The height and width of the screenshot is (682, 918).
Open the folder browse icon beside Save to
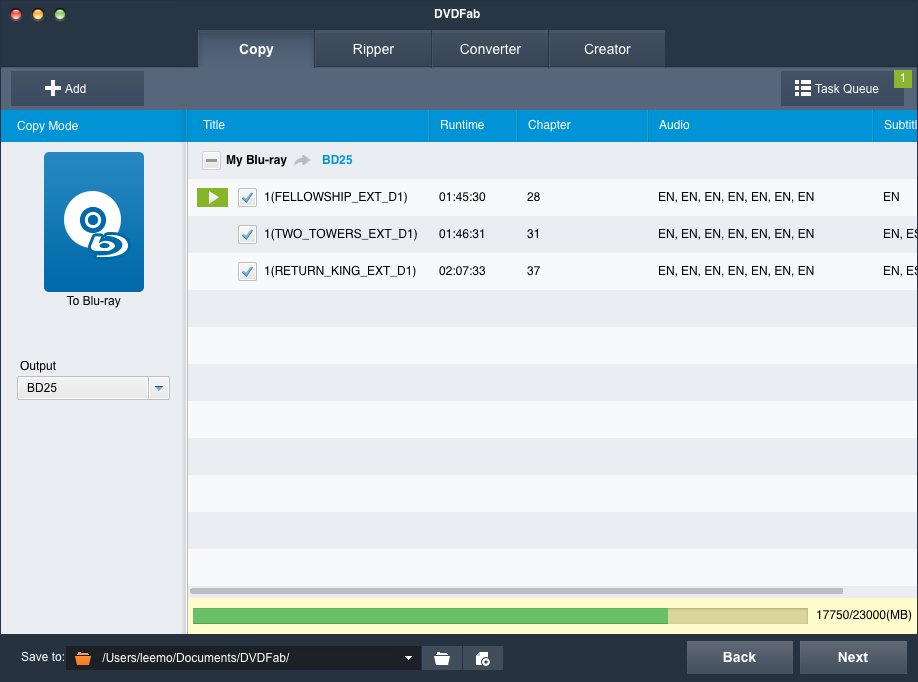click(442, 658)
